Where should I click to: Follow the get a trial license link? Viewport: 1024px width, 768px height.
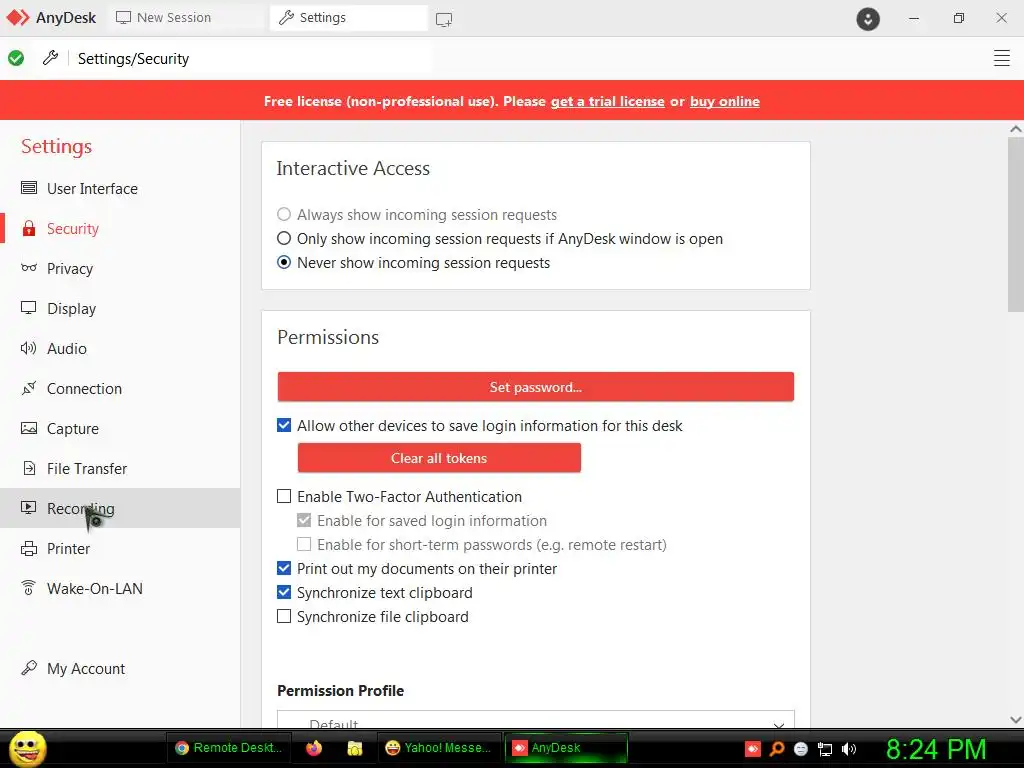607,101
